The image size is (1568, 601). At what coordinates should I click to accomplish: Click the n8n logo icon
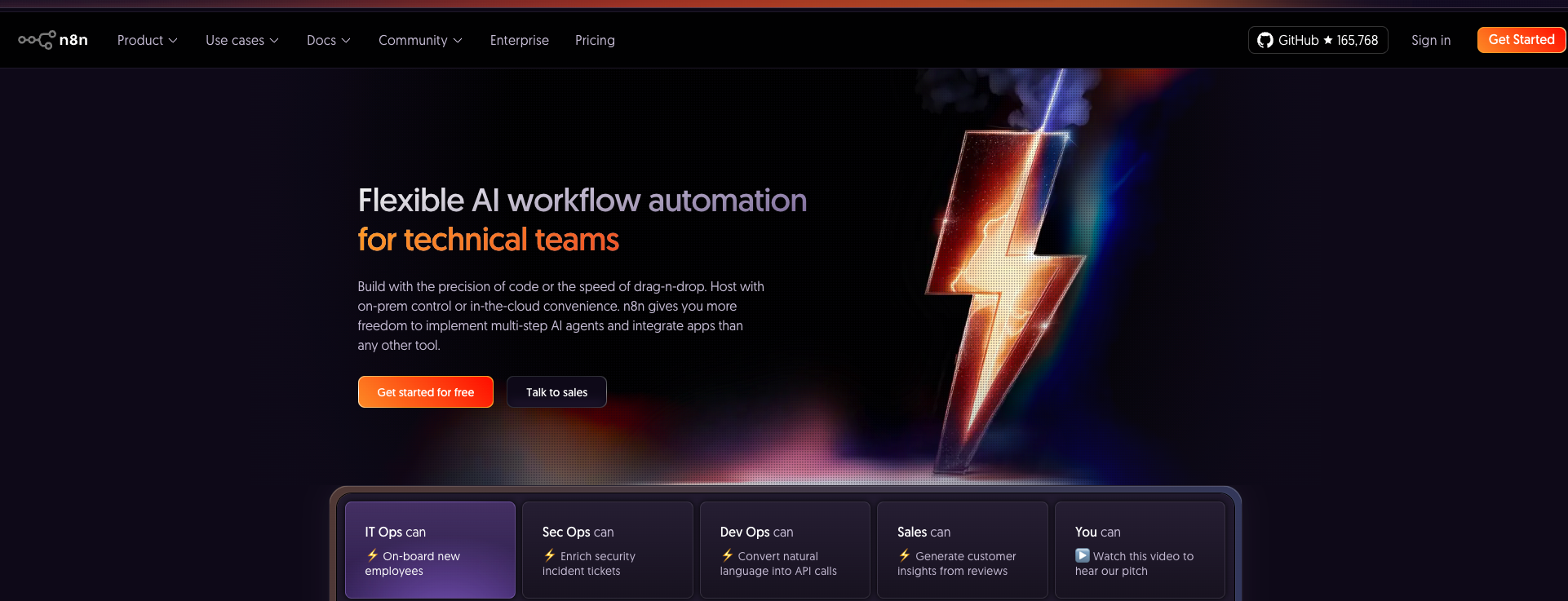(37, 40)
